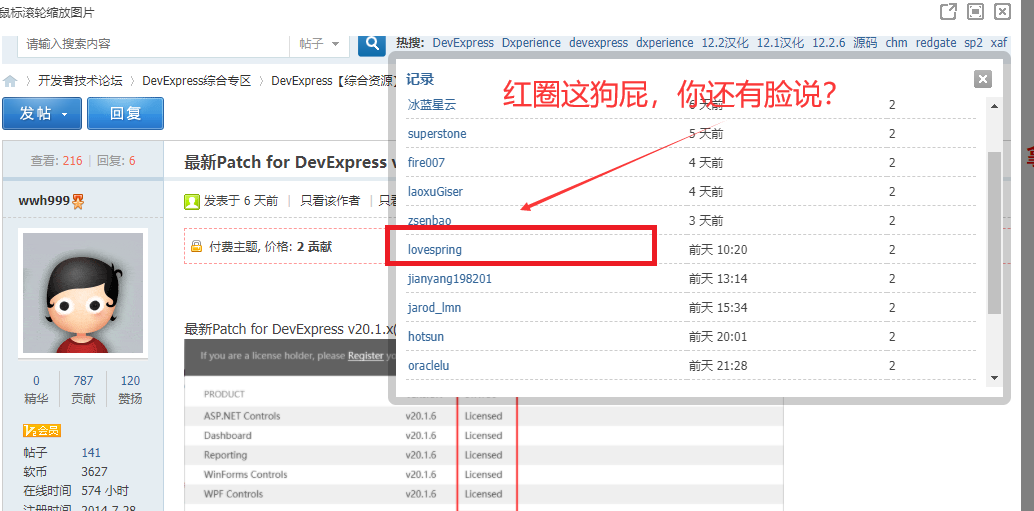Click the home icon in the breadcrumb
Viewport: 1034px width, 511px height.
pyautogui.click(x=10, y=81)
